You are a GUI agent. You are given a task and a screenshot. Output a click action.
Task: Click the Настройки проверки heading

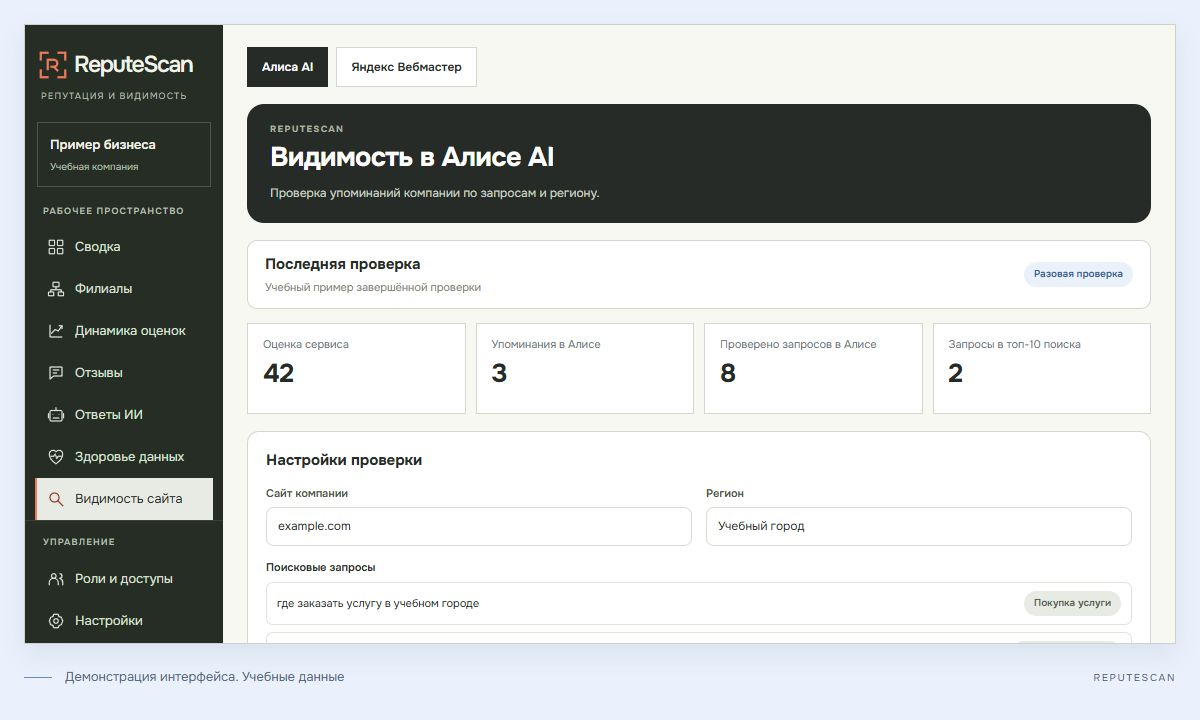344,460
